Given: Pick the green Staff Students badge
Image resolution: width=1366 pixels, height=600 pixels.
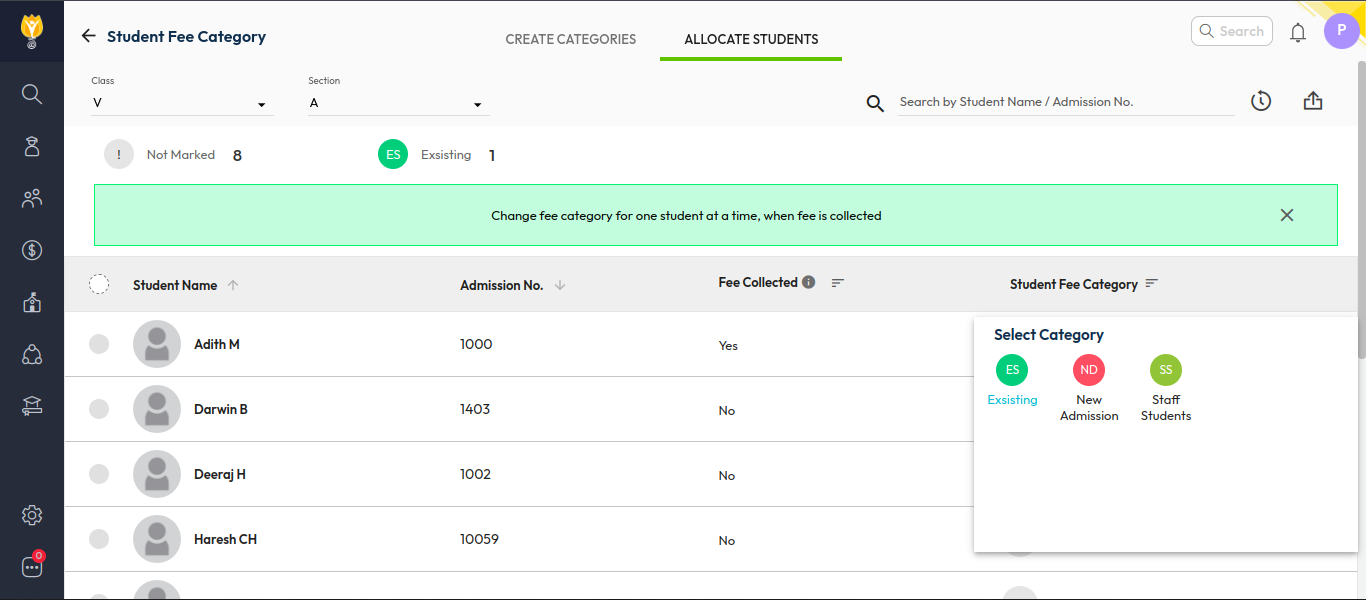Looking at the screenshot, I should [1166, 371].
